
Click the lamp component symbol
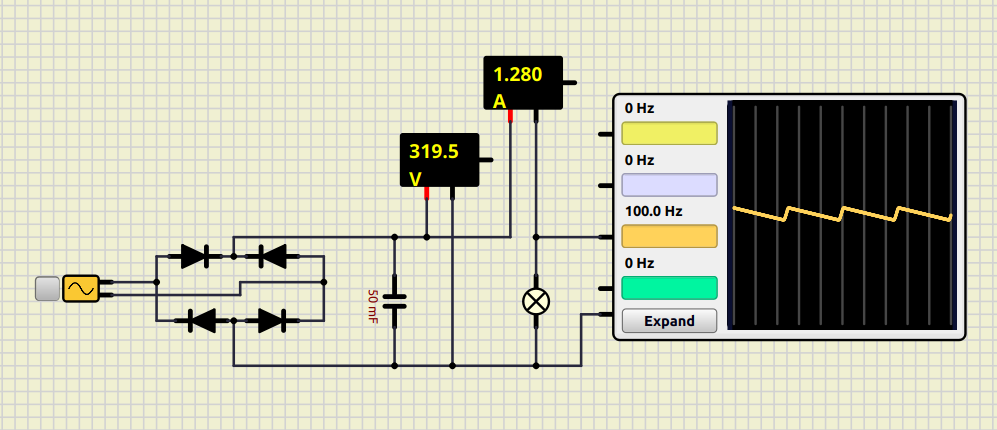pyautogui.click(x=537, y=301)
